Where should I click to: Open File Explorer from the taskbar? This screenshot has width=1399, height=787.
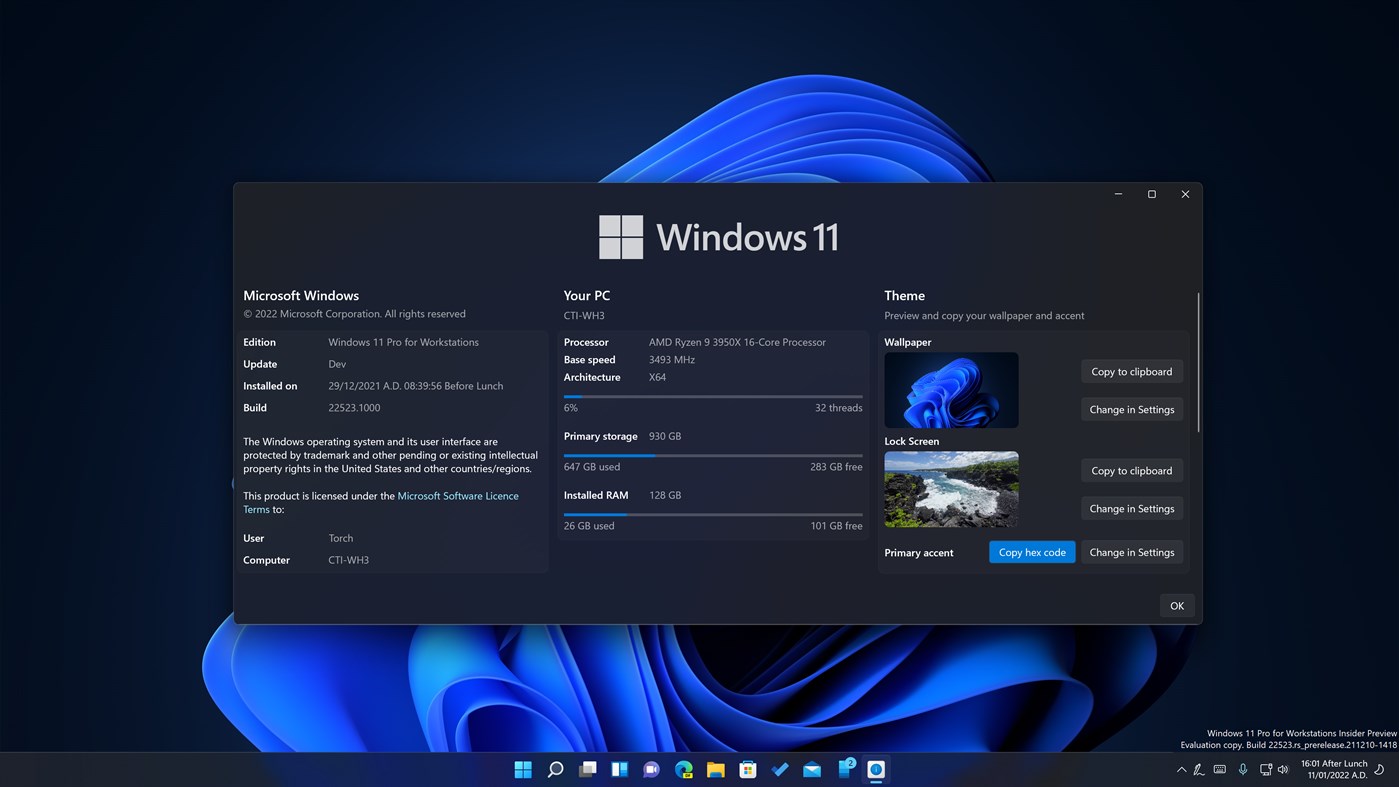pos(716,769)
